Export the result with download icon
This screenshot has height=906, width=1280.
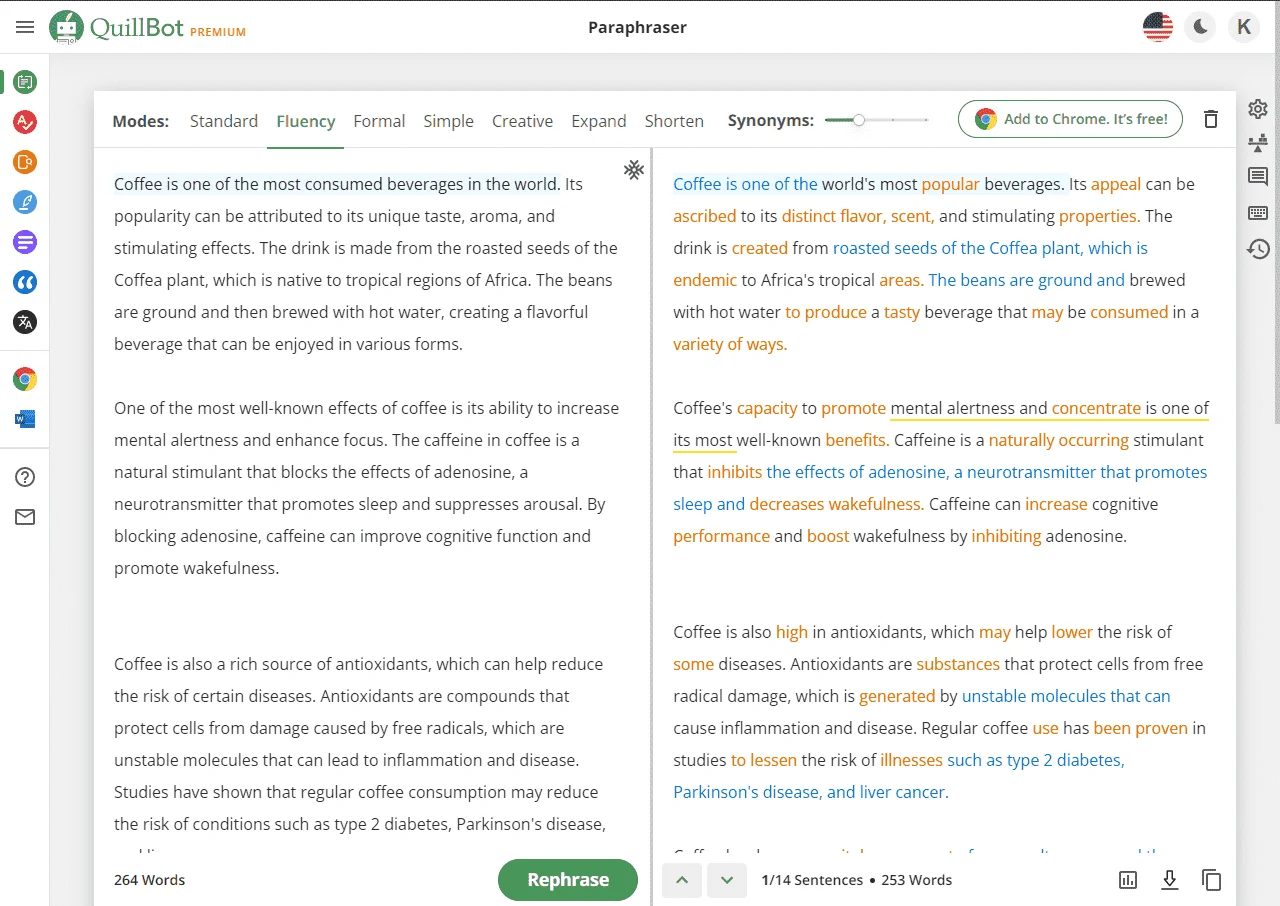[1170, 880]
